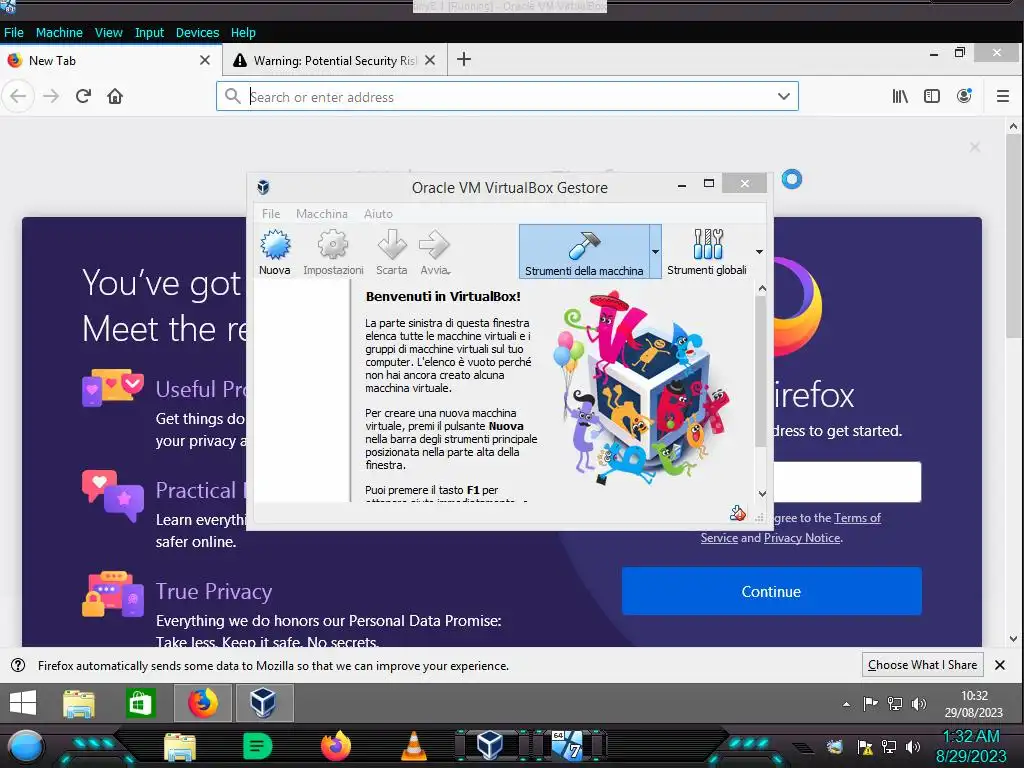Click the guest volume speaker icon
This screenshot has height=768, width=1024.
919,703
